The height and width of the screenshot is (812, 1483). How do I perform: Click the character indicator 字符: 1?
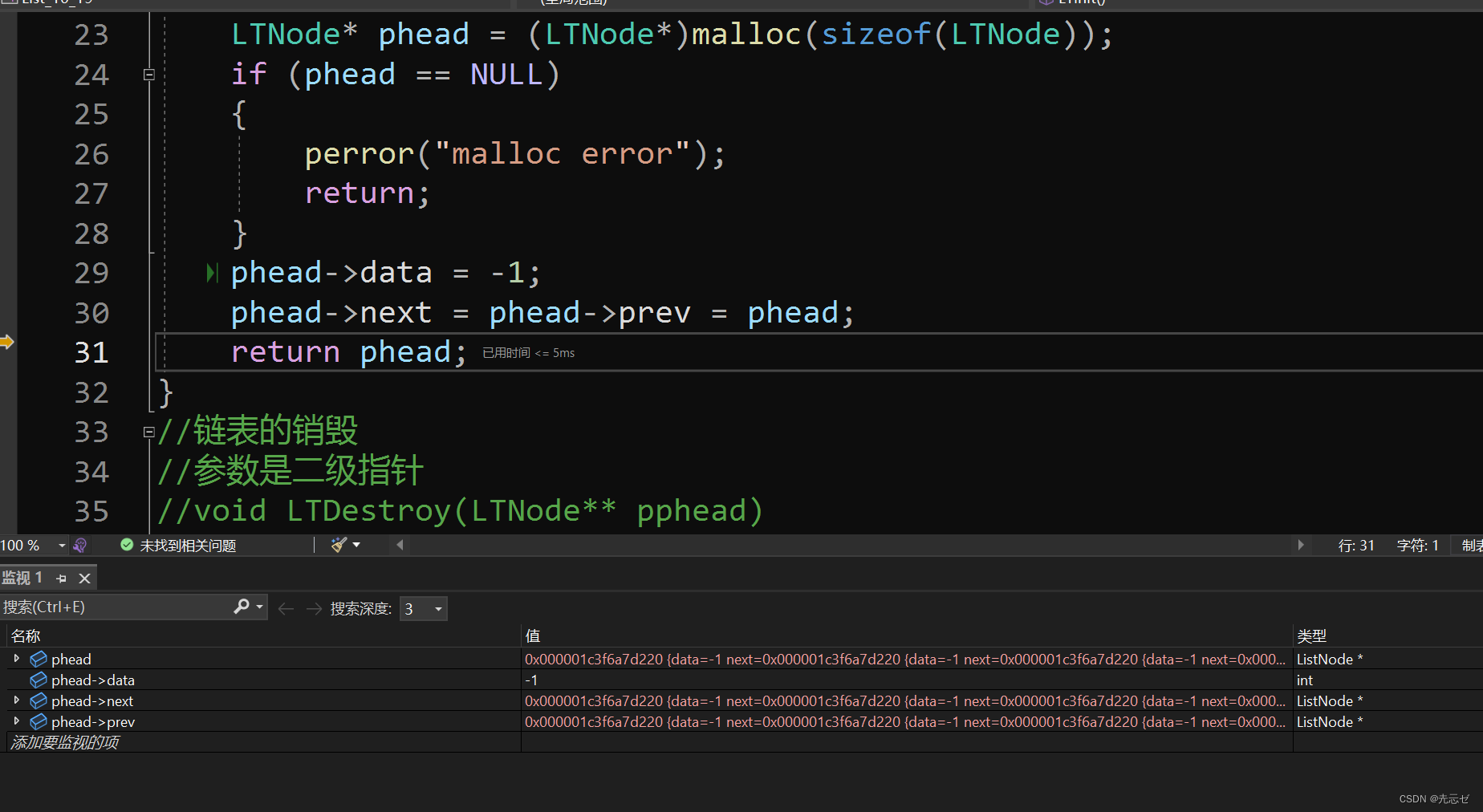click(x=1417, y=546)
